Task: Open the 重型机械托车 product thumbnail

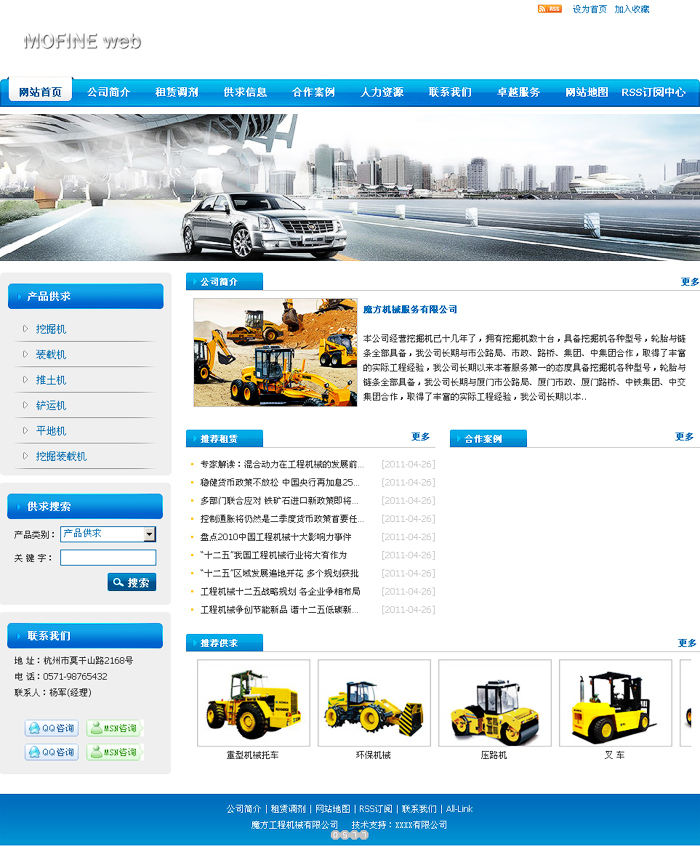Action: [x=253, y=702]
